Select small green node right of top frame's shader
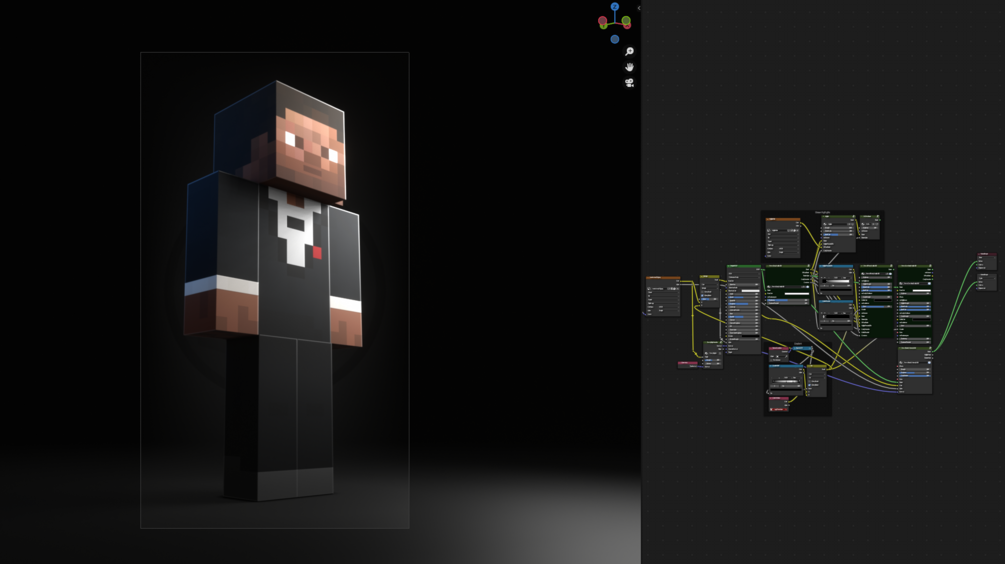The image size is (1005, 564). click(x=870, y=227)
